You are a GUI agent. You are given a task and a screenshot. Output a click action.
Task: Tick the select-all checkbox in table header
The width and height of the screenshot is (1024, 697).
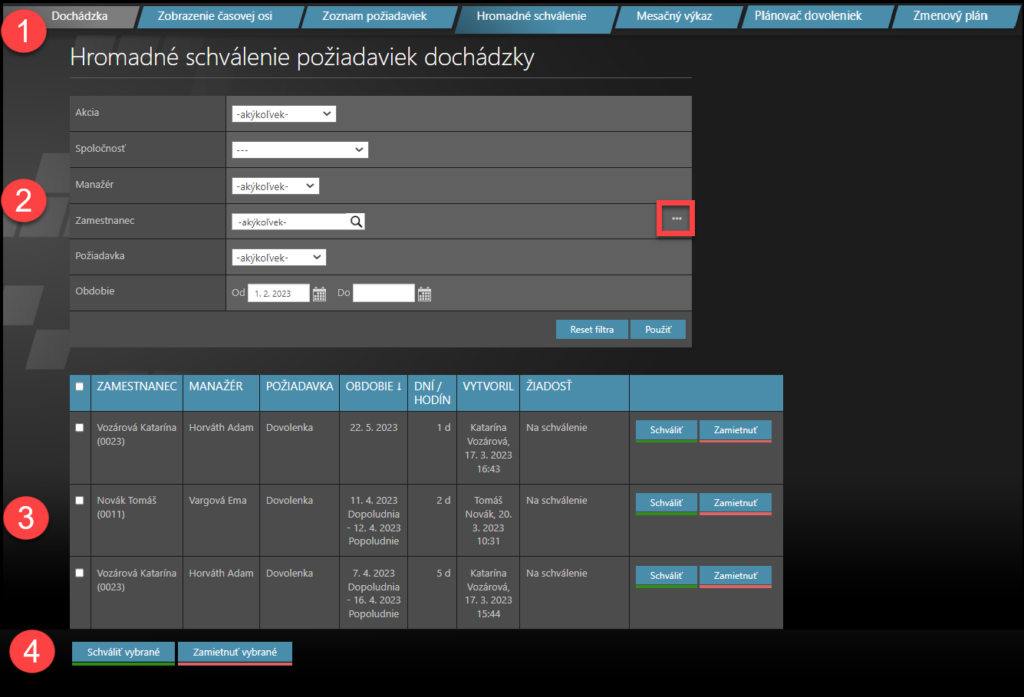[x=80, y=387]
